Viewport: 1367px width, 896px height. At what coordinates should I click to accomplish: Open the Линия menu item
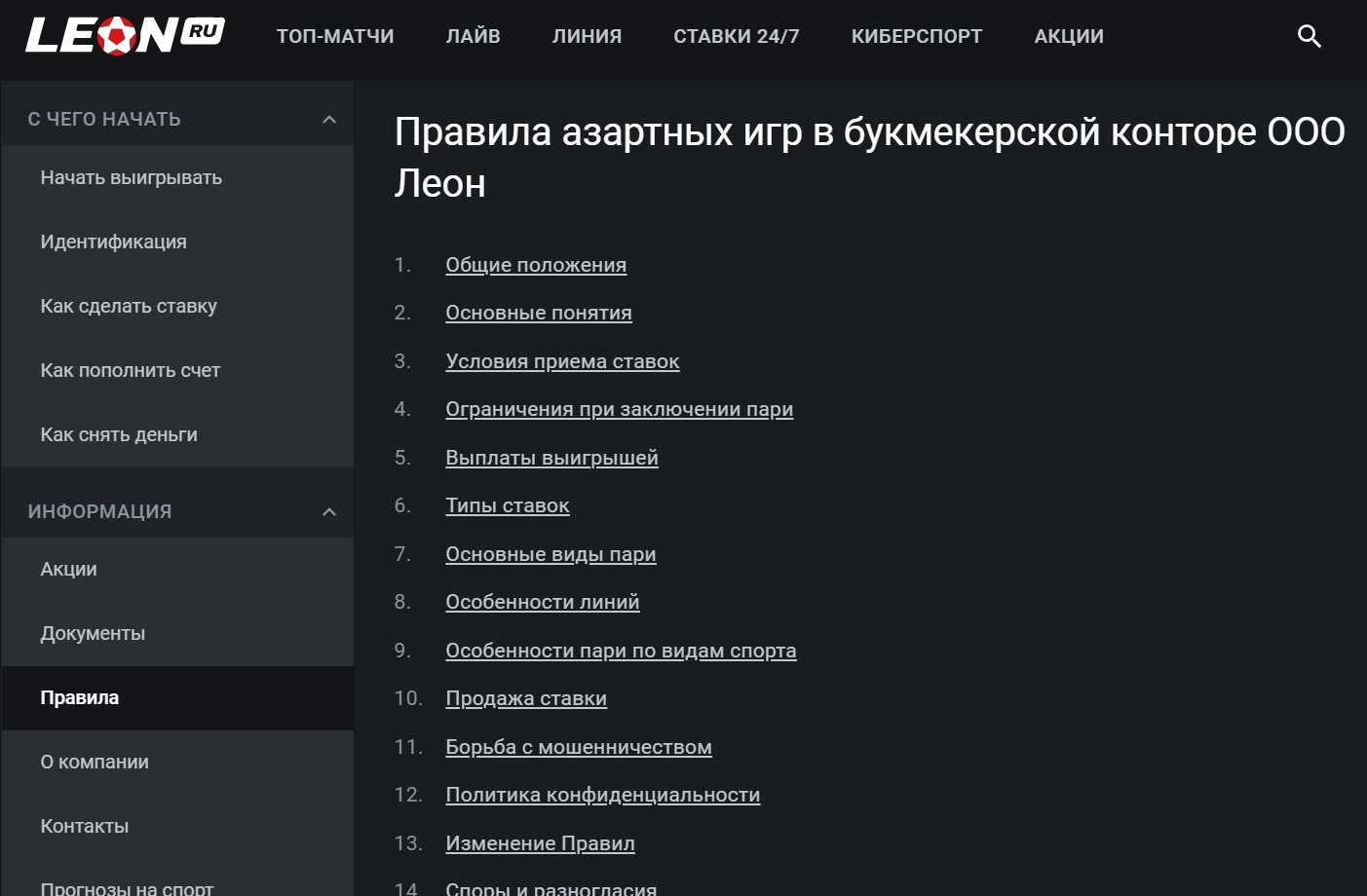click(x=587, y=36)
